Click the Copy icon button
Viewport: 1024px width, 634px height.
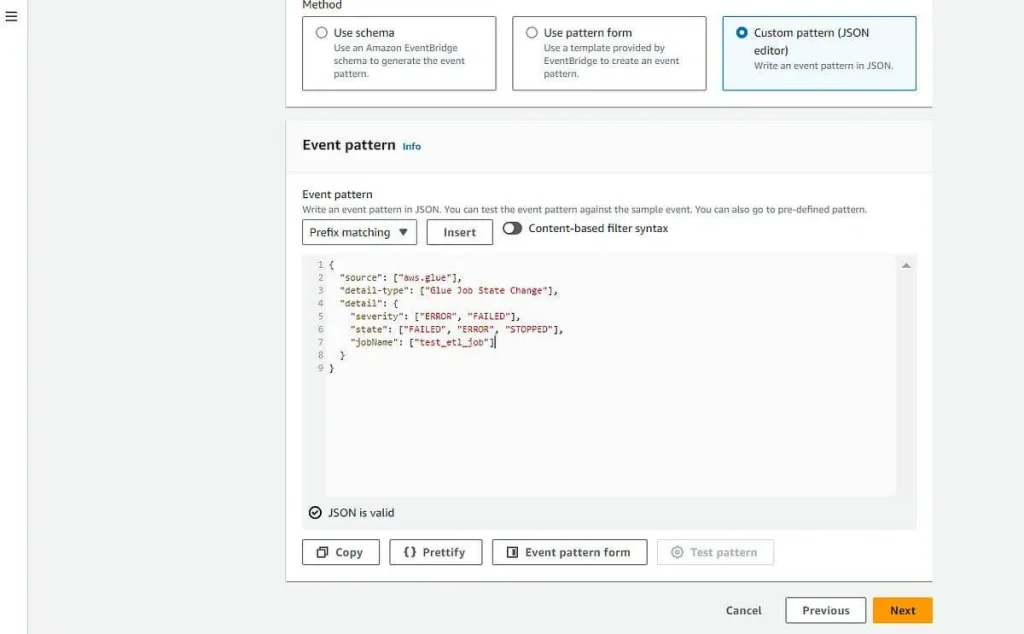[322, 552]
